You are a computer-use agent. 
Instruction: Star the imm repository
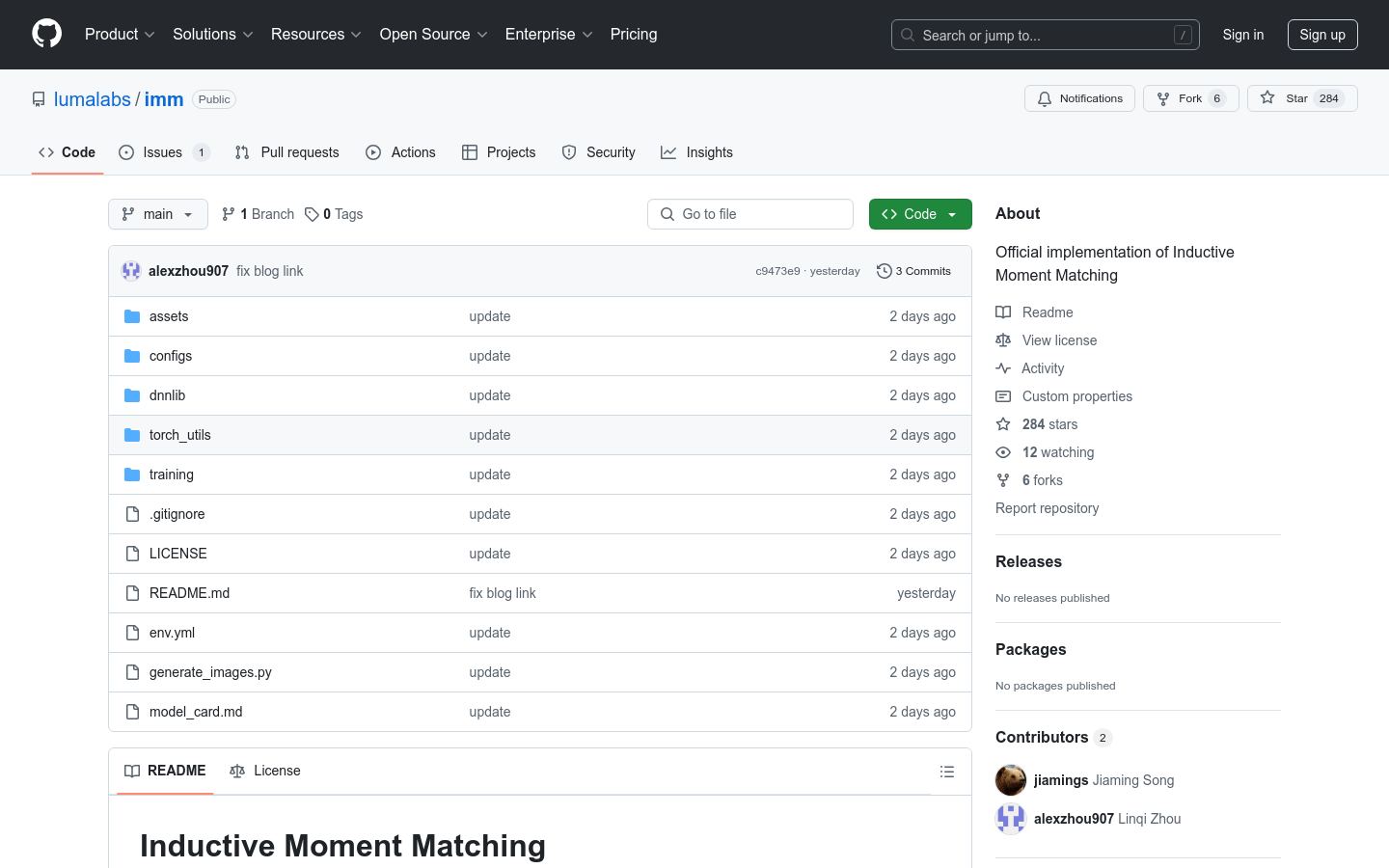[1301, 98]
